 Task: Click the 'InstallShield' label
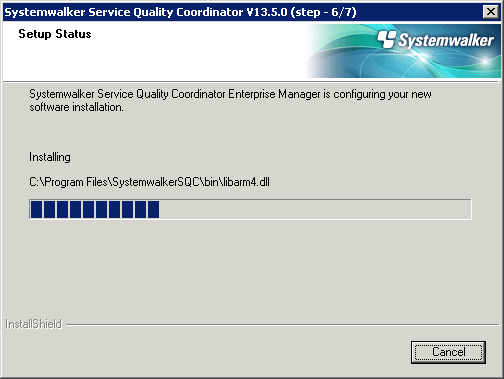click(33, 324)
